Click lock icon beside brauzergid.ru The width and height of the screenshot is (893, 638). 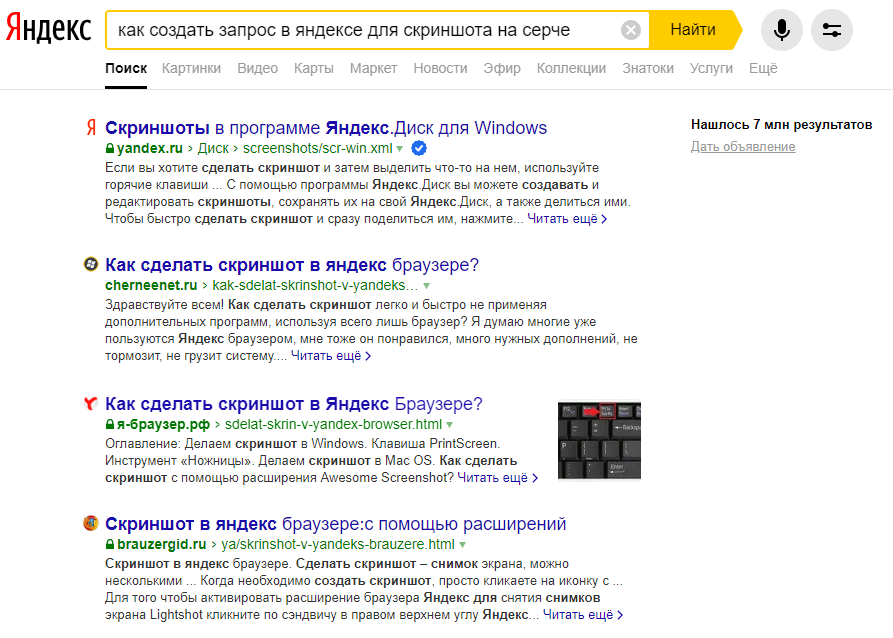pos(110,544)
